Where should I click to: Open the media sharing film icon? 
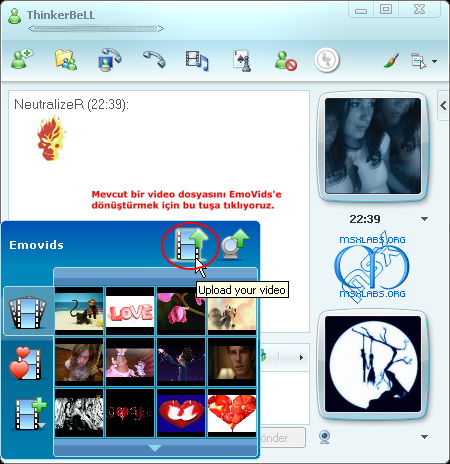tap(197, 61)
